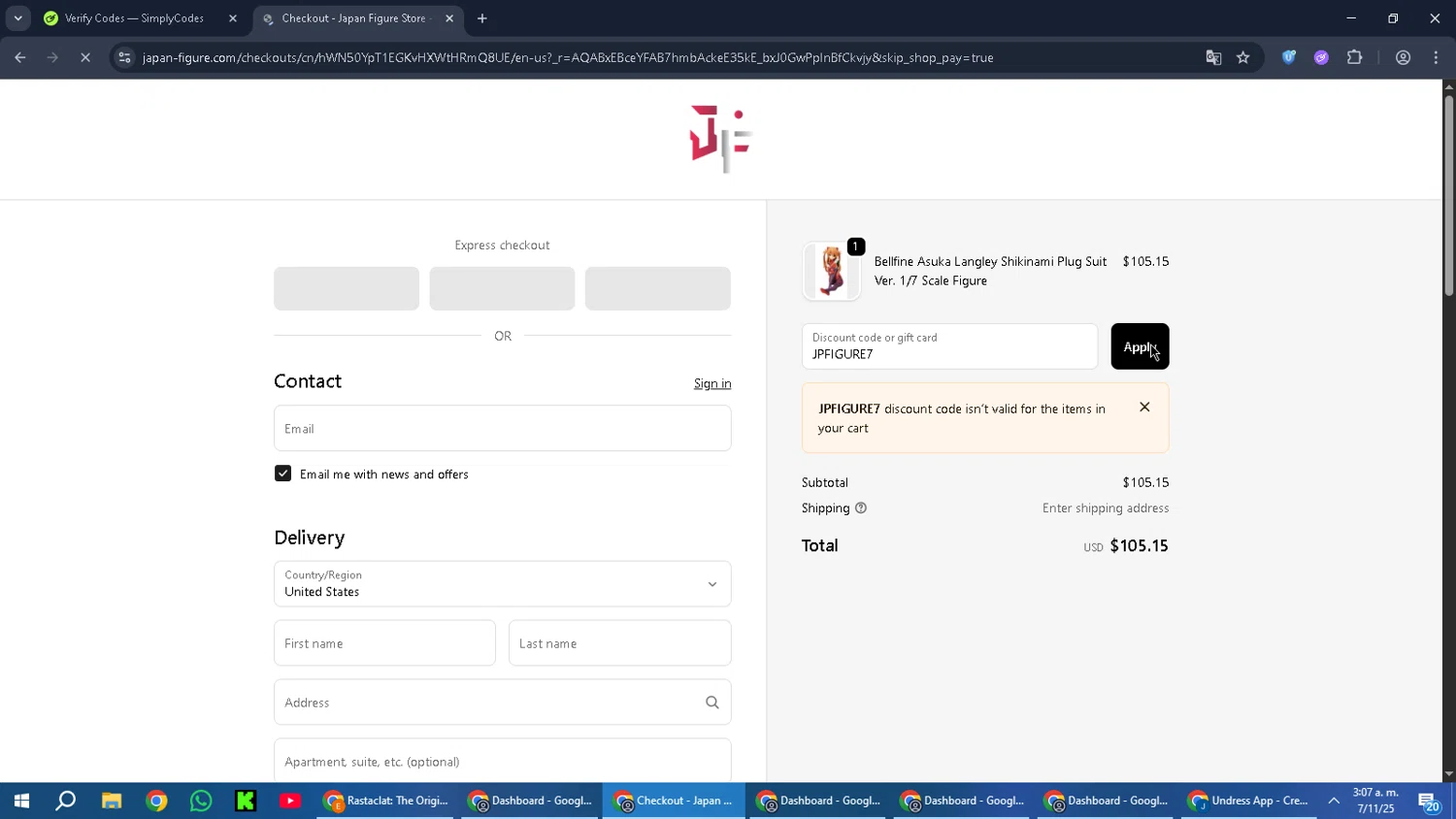Image resolution: width=1456 pixels, height=819 pixels.
Task: Focus the Email input field
Action: [x=503, y=428]
